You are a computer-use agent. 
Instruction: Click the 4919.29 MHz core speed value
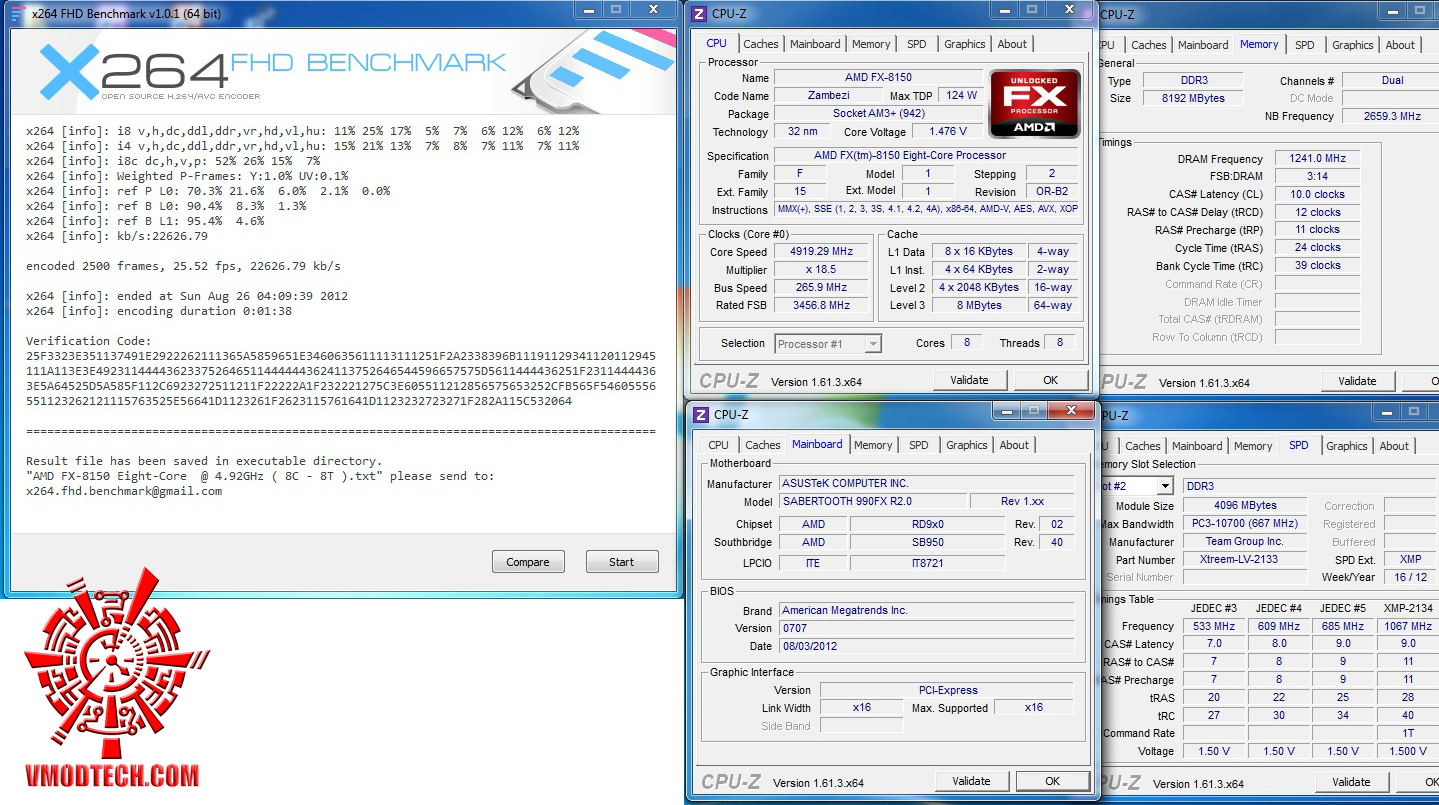pyautogui.click(x=821, y=252)
